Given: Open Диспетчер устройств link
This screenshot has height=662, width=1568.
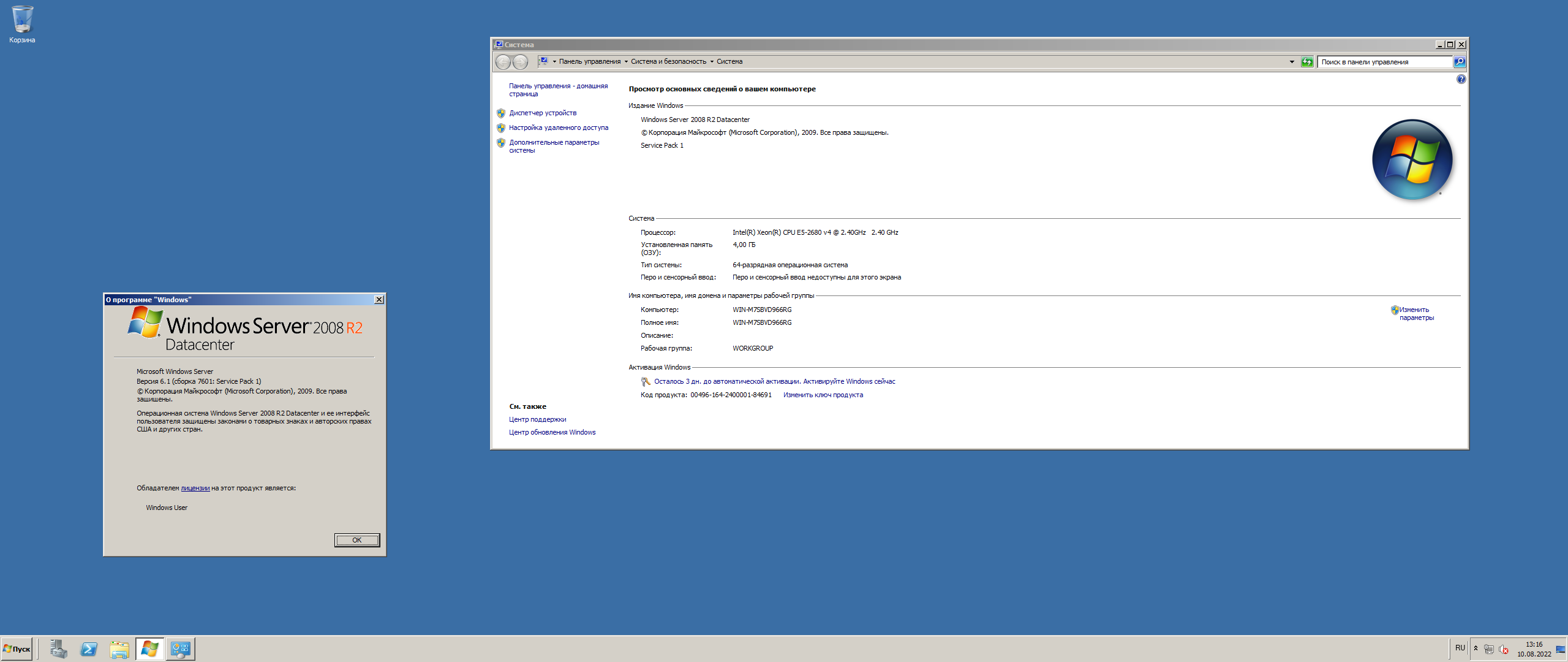Looking at the screenshot, I should coord(543,113).
